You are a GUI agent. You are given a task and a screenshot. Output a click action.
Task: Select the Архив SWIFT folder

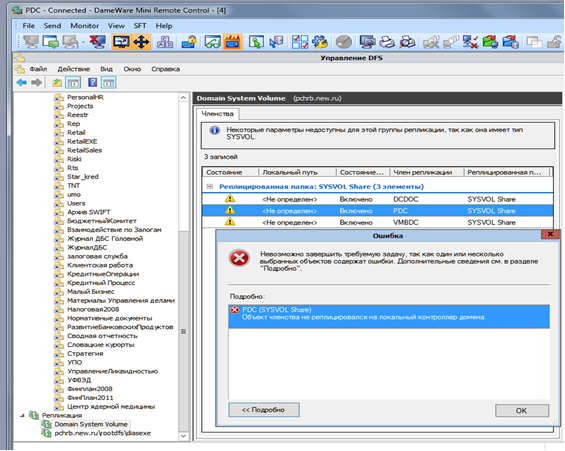tap(89, 212)
